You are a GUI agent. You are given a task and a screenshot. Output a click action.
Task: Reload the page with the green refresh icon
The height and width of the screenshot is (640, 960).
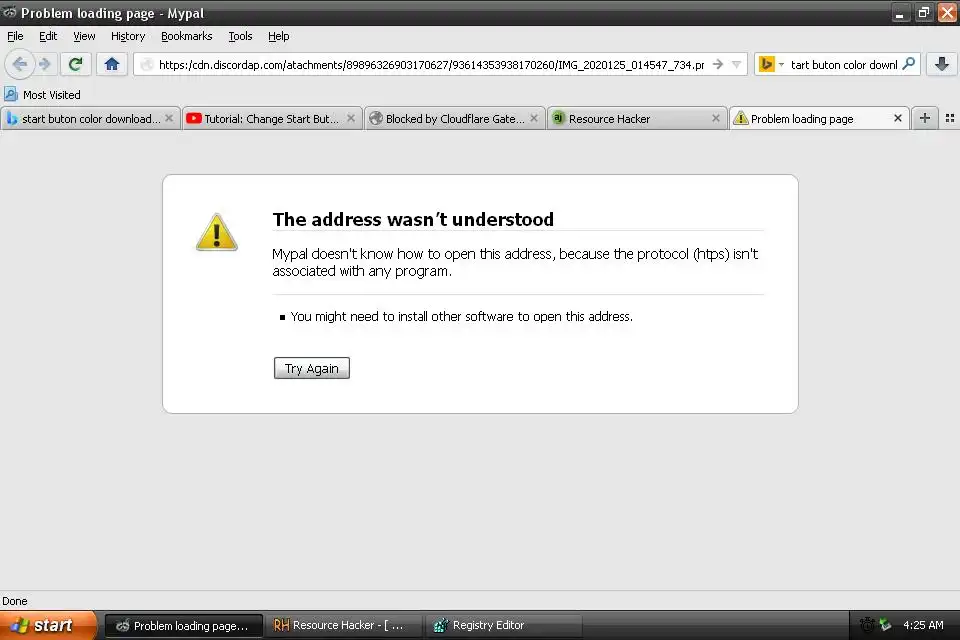(75, 64)
